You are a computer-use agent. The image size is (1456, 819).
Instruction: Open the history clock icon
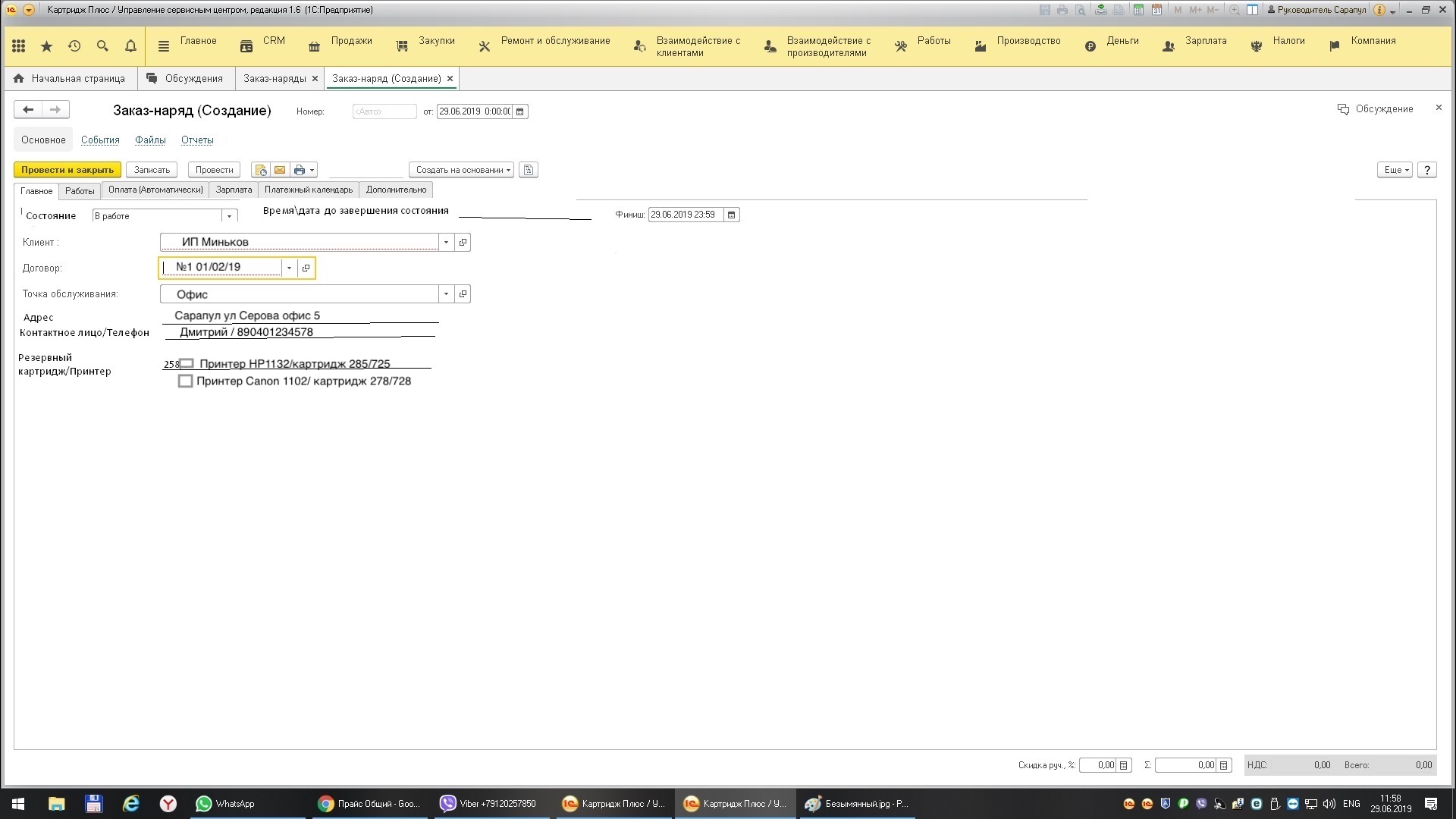[74, 46]
